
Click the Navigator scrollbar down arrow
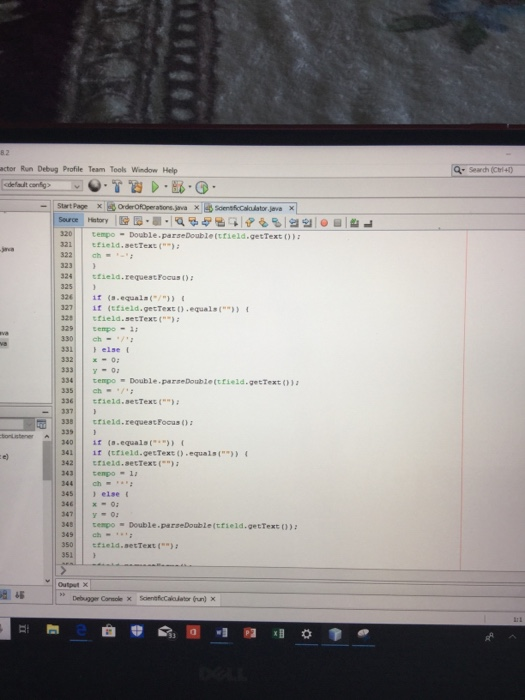click(47, 580)
